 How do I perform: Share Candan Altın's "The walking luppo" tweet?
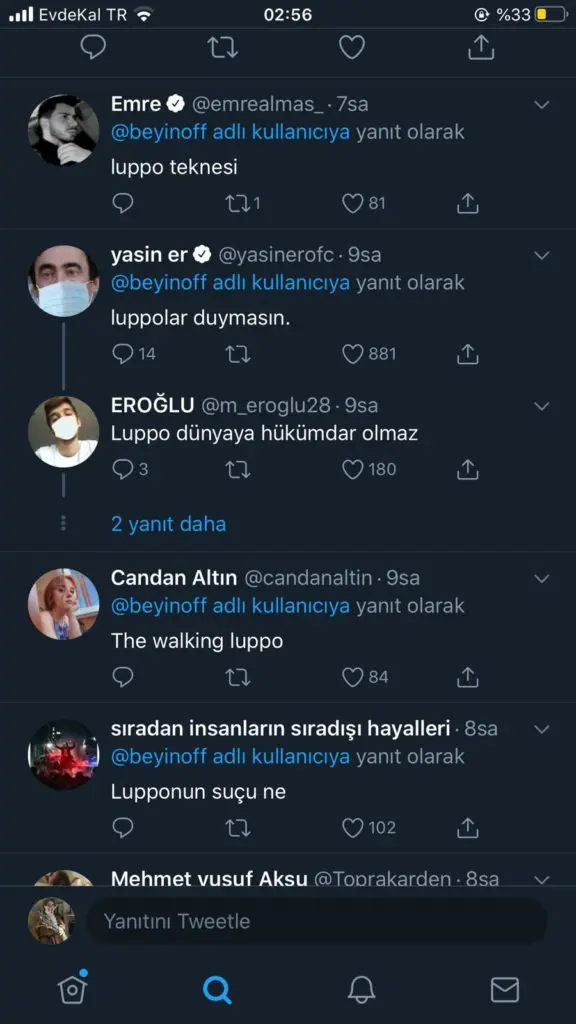click(x=468, y=677)
